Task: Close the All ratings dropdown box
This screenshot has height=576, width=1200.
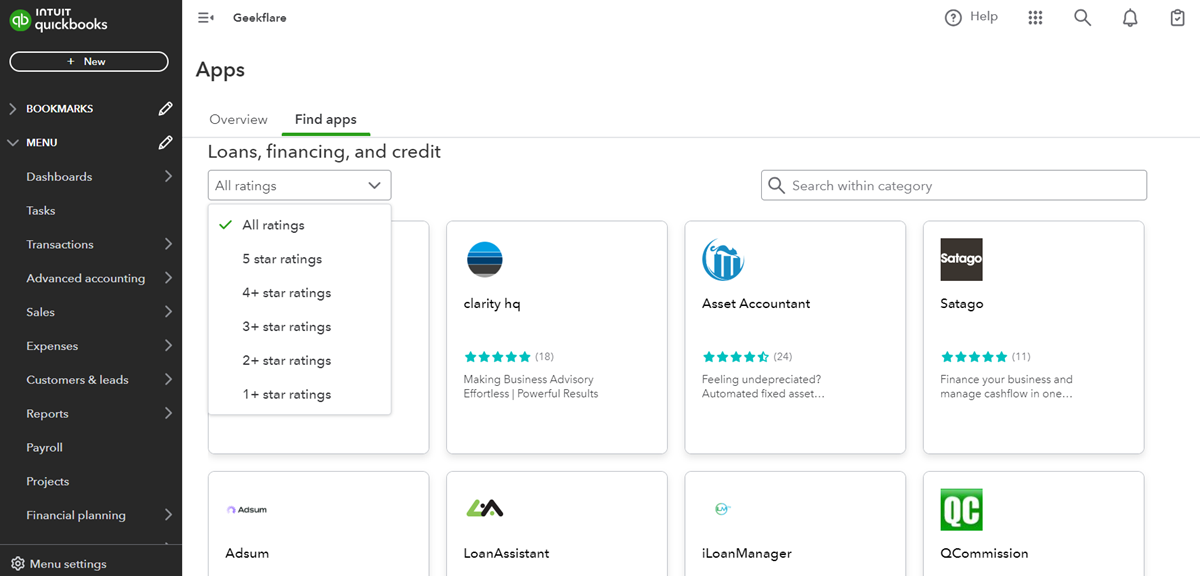Action: [x=299, y=185]
